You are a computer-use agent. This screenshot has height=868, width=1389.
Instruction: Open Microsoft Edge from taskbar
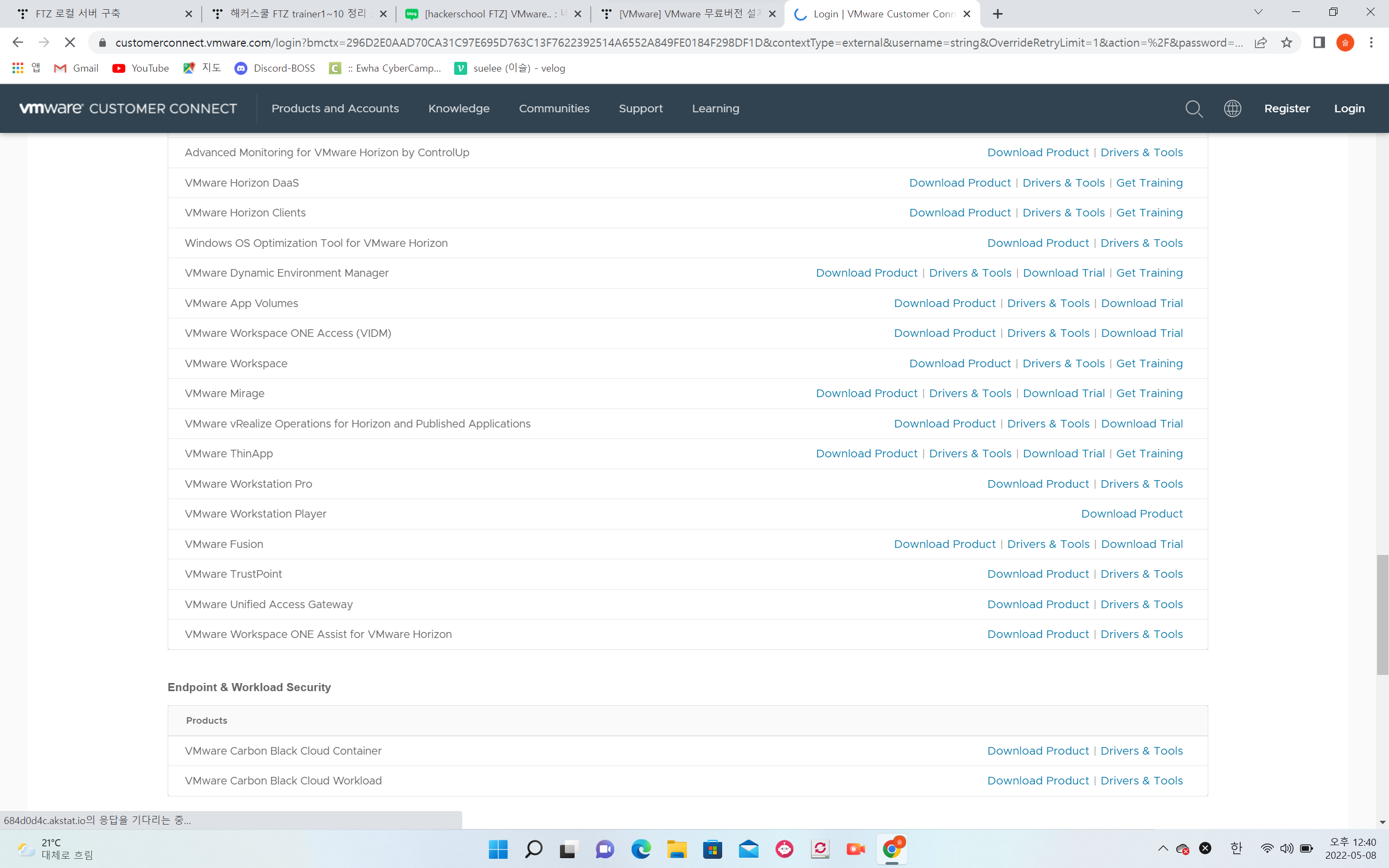641,849
